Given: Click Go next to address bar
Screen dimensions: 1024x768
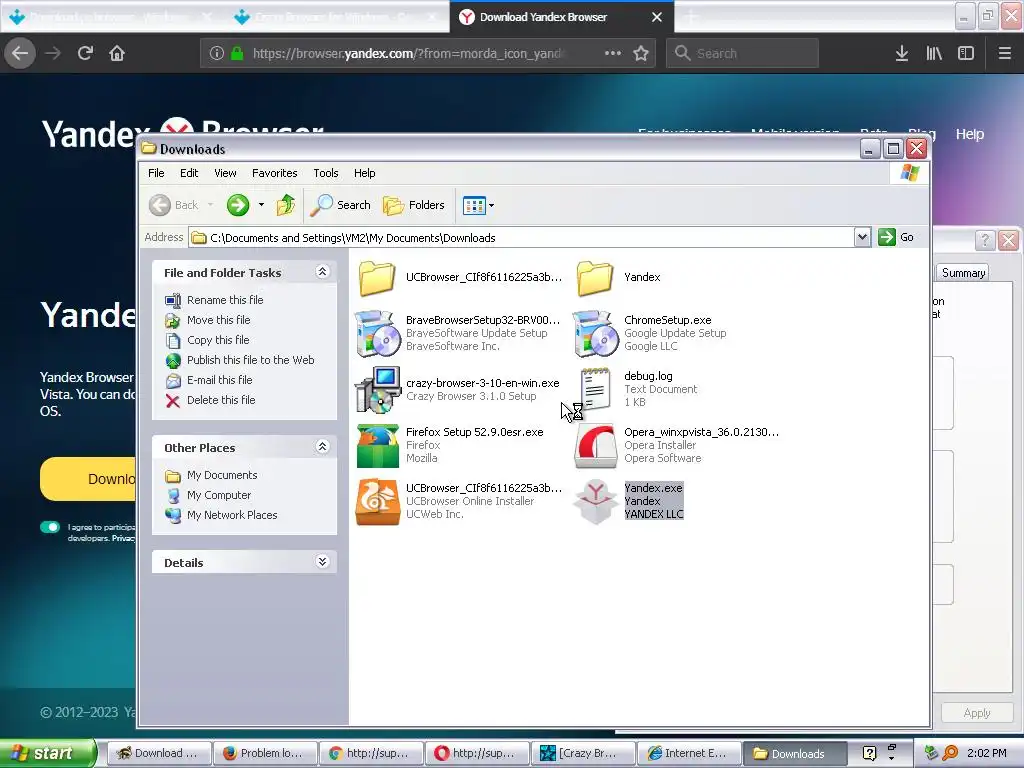Looking at the screenshot, I should pos(897,237).
